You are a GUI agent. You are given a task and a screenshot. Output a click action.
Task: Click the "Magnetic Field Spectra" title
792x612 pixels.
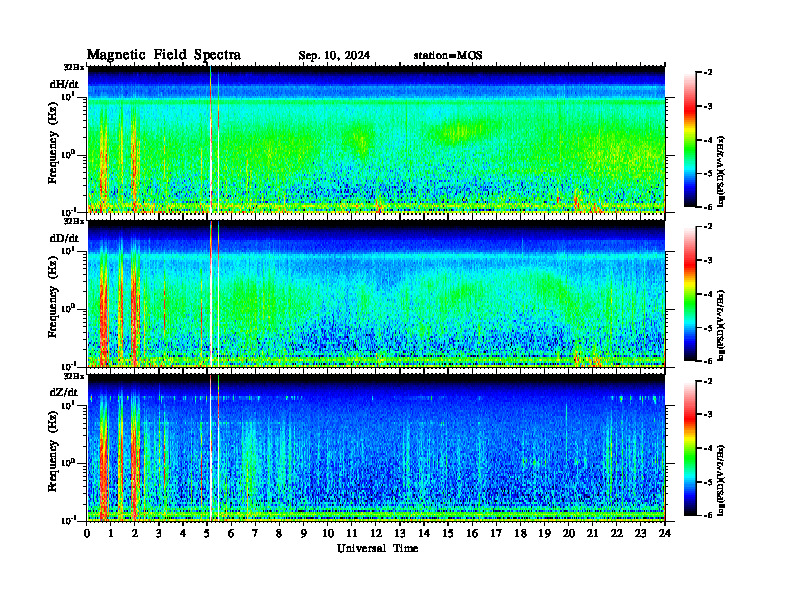[x=164, y=55]
